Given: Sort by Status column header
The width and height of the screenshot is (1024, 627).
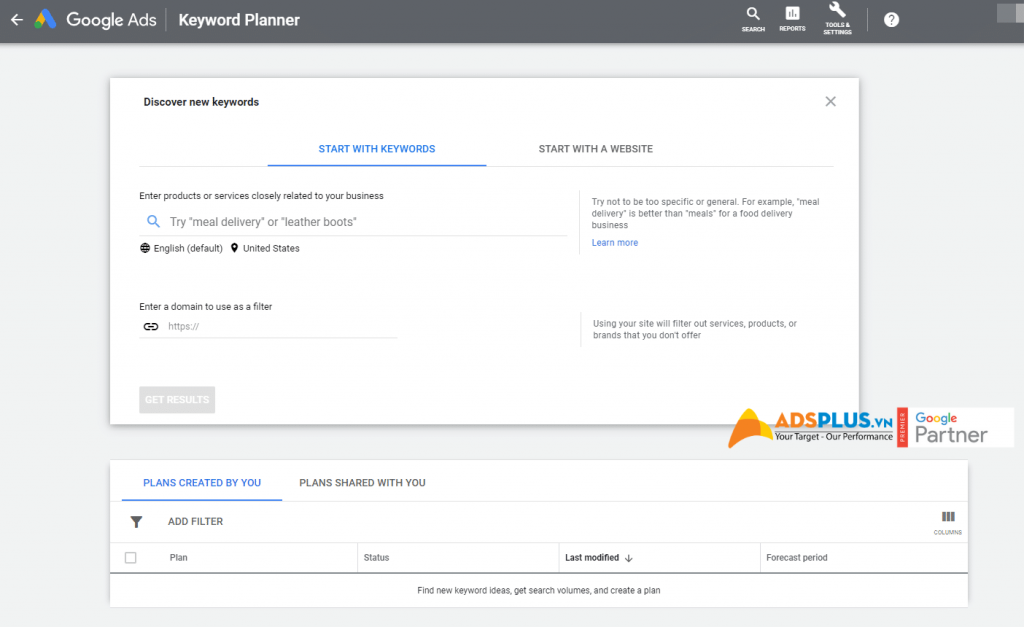Looking at the screenshot, I should (x=376, y=558).
